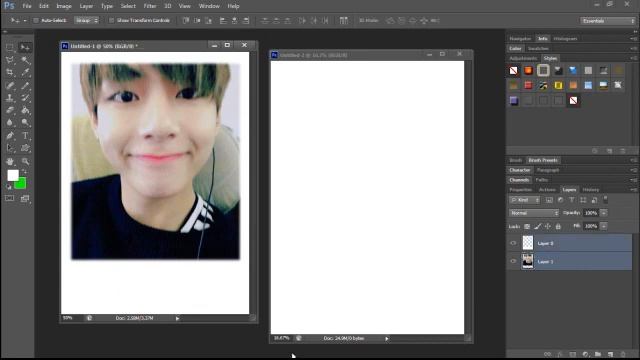Select the Blur tool
The height and width of the screenshot is (360, 640).
[x=9, y=123]
